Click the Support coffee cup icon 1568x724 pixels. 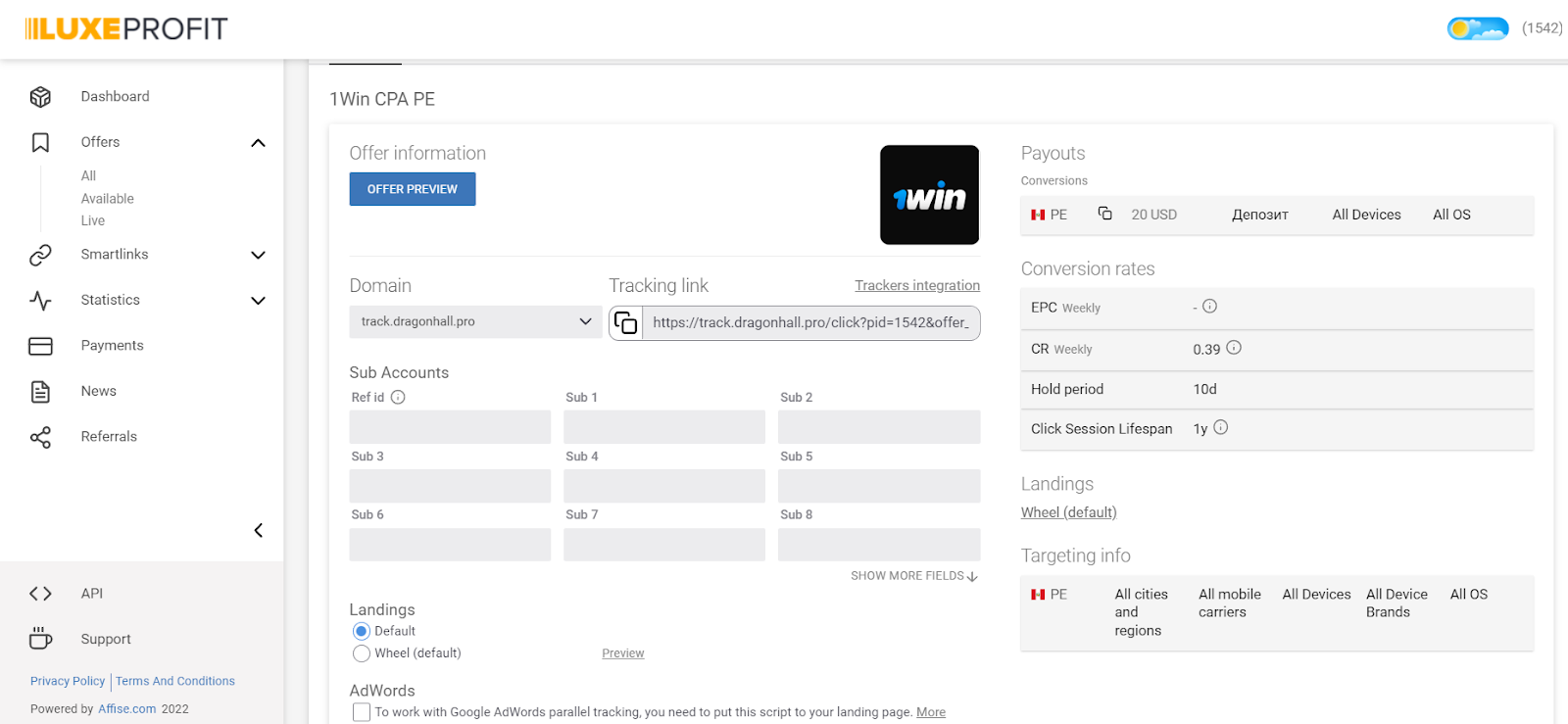[x=40, y=639]
